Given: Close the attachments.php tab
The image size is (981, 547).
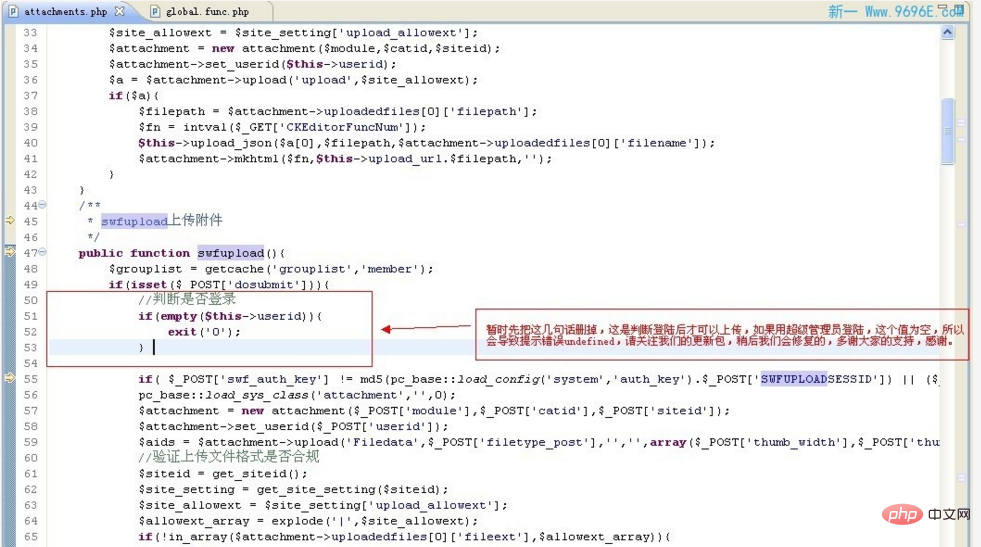Looking at the screenshot, I should click(x=119, y=11).
